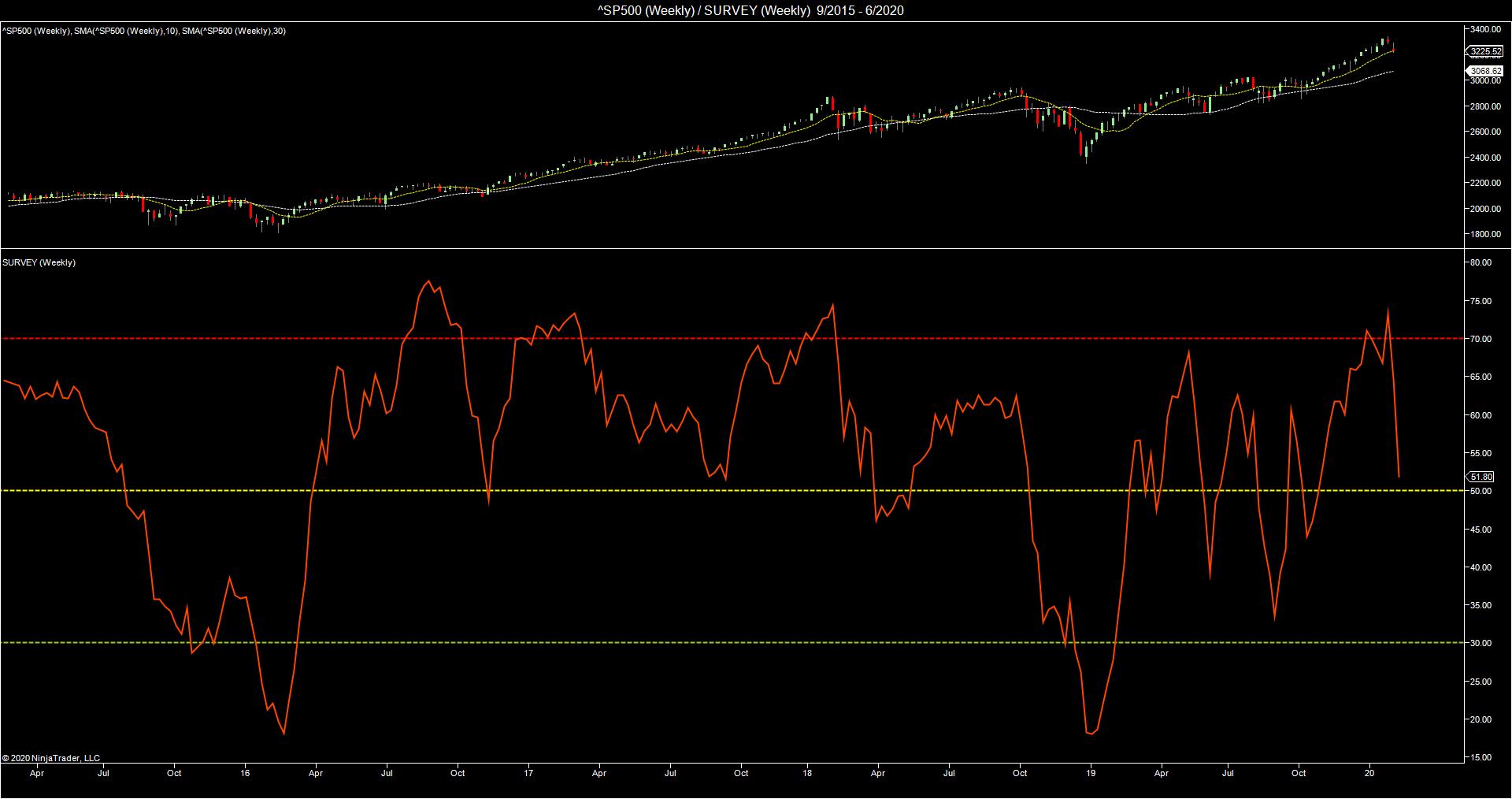Viewport: 1512px width, 799px height.
Task: Click the '20' year marker on time axis
Action: [x=1370, y=773]
